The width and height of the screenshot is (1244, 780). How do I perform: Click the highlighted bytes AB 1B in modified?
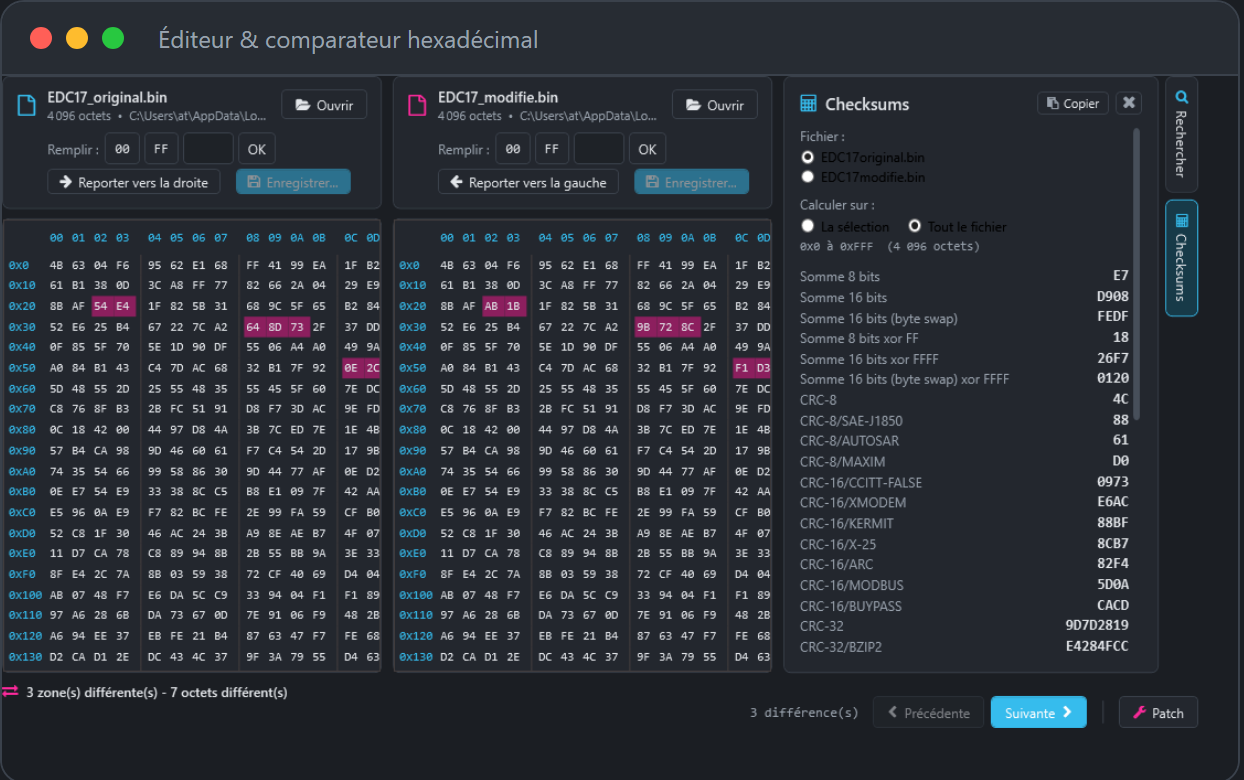tap(504, 307)
